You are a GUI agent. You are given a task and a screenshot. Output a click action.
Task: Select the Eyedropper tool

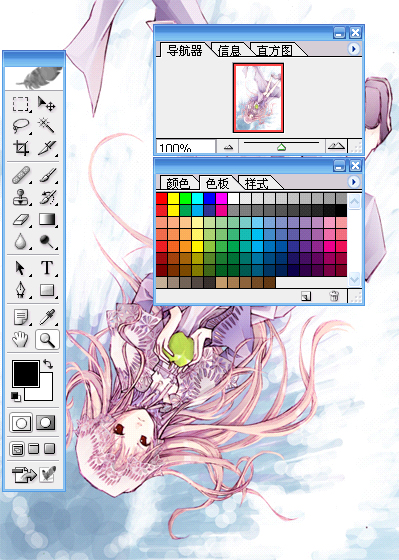46,317
